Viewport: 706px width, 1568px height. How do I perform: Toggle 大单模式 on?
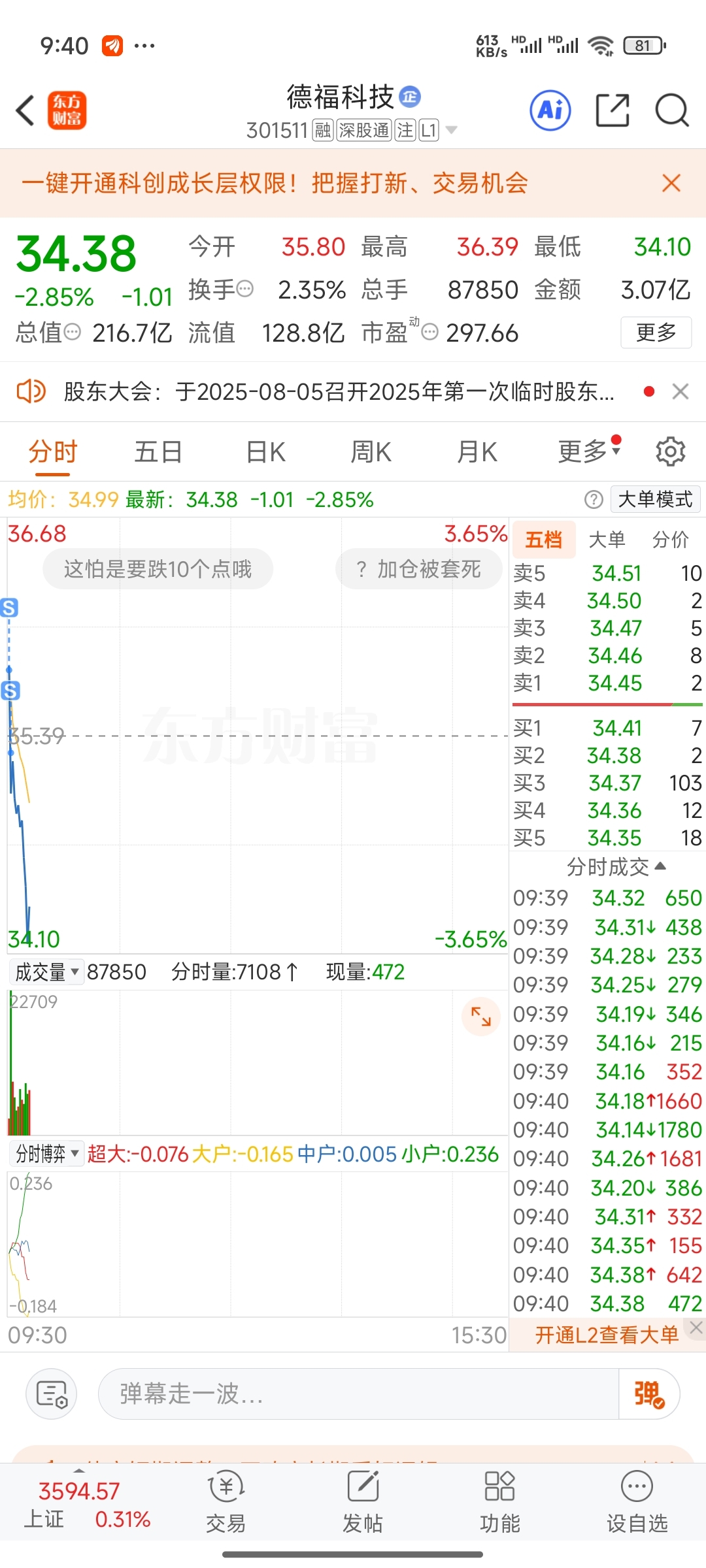(655, 500)
